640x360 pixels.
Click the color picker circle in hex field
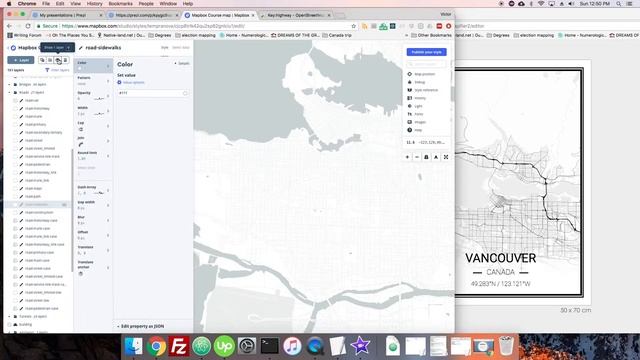[185, 93]
